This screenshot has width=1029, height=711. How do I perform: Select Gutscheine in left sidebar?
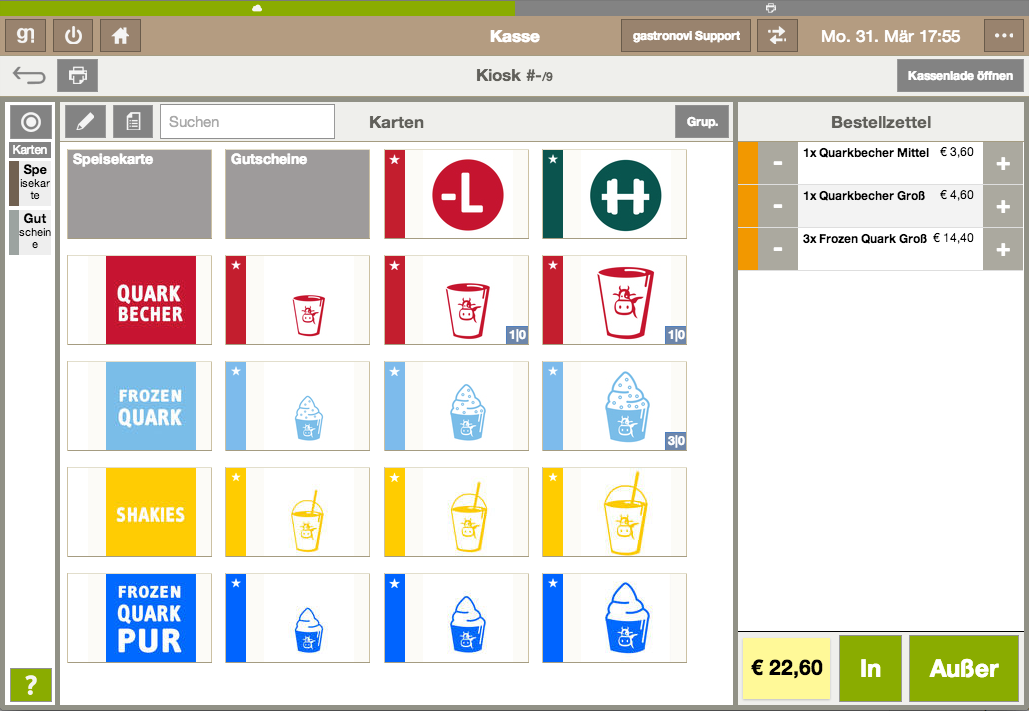30,232
